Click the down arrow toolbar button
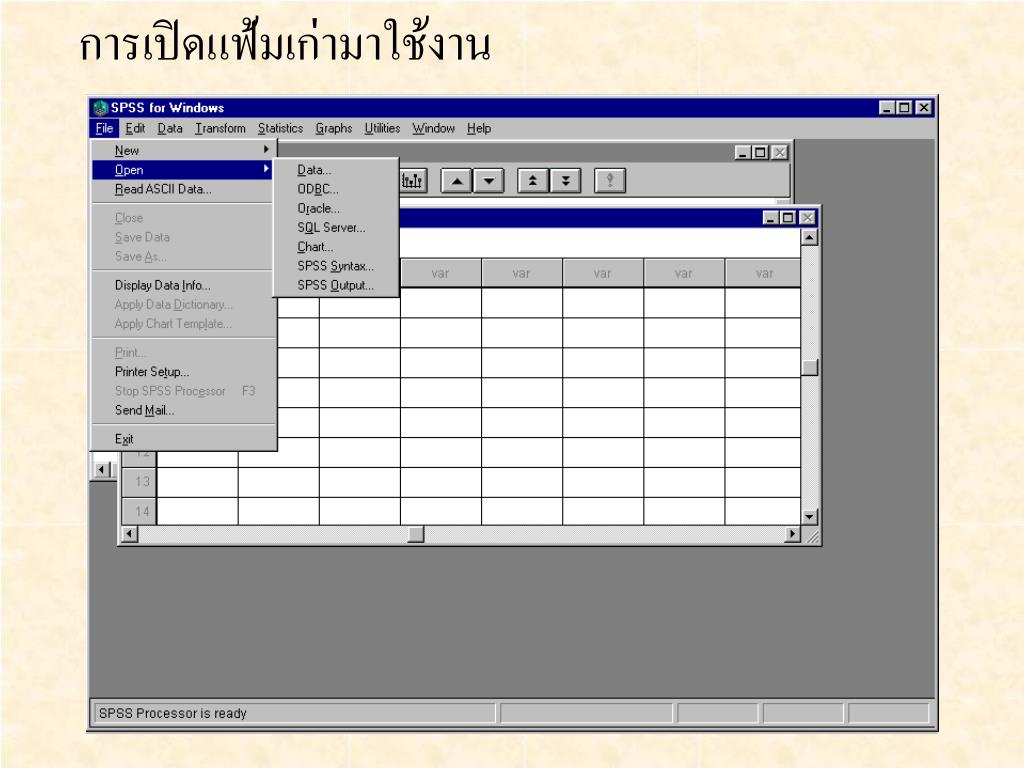This screenshot has width=1024, height=768. point(488,181)
